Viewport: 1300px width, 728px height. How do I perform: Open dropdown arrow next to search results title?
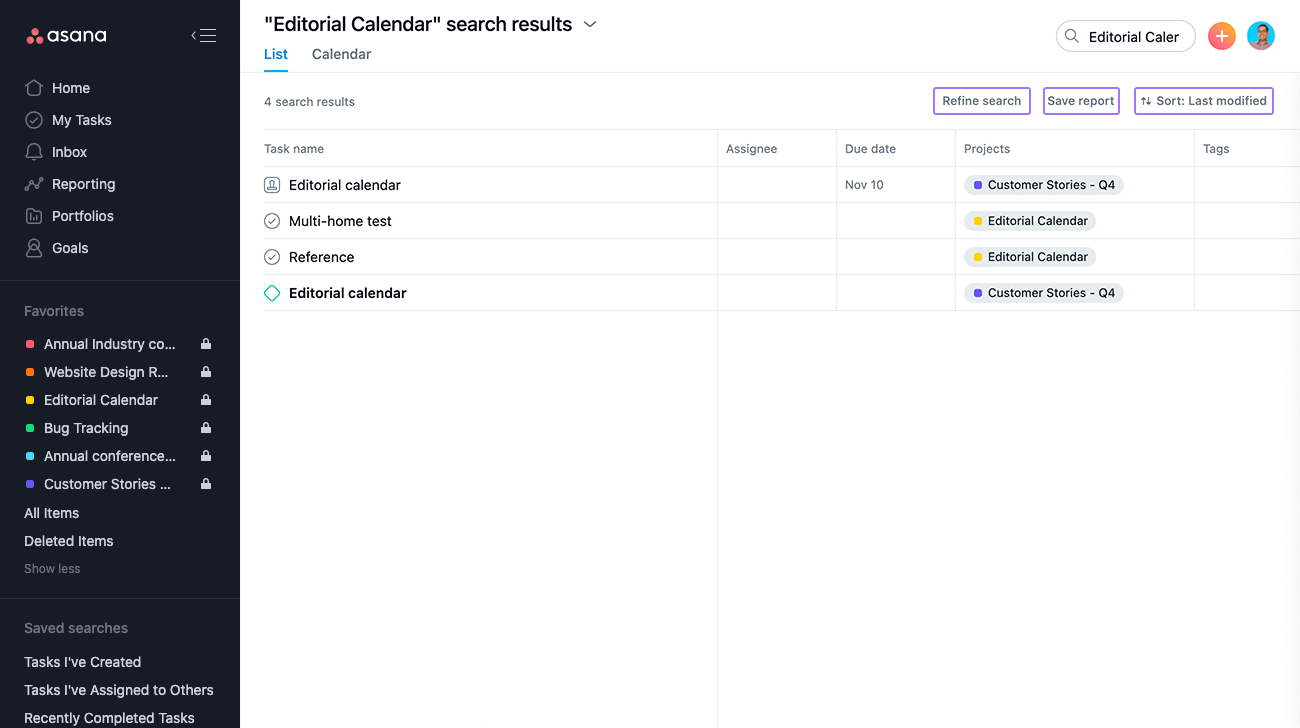pos(590,24)
